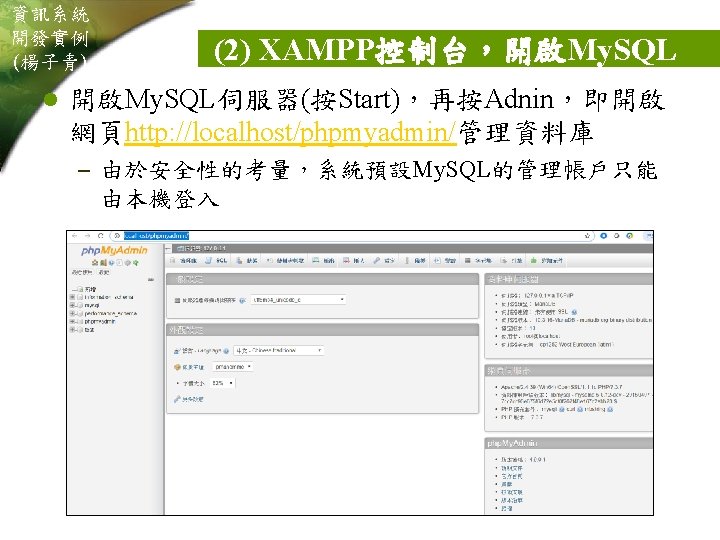
Task: Open the Language dropdown showing Chinese traditional
Action: (279, 350)
